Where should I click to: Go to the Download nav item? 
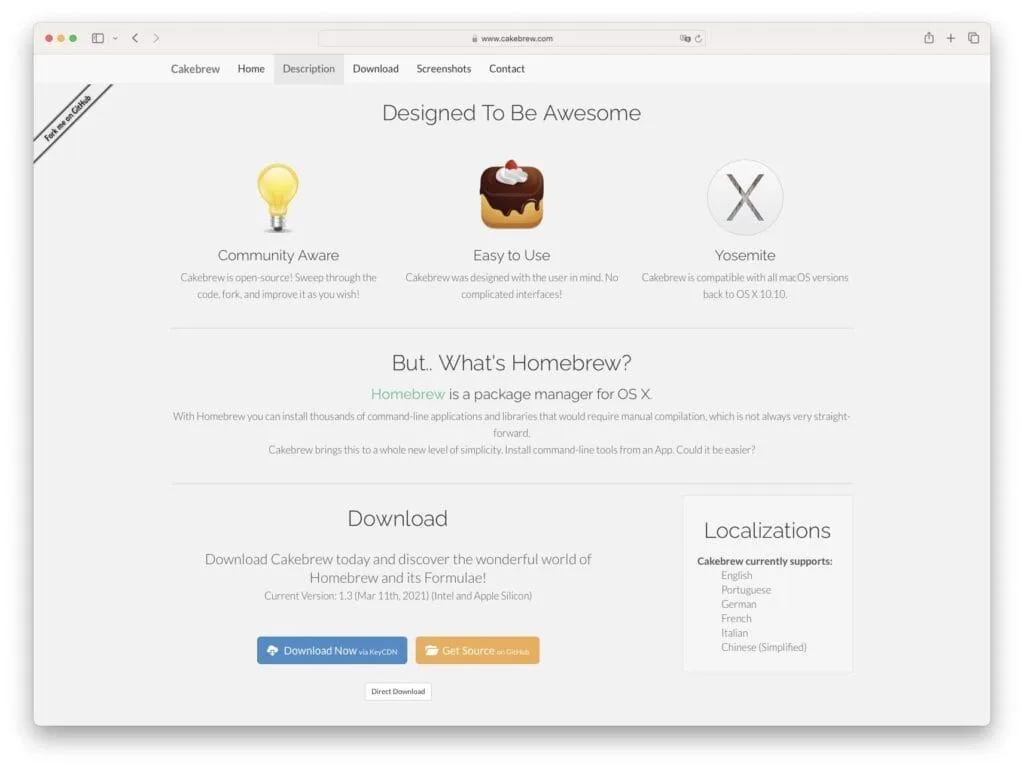coord(376,69)
